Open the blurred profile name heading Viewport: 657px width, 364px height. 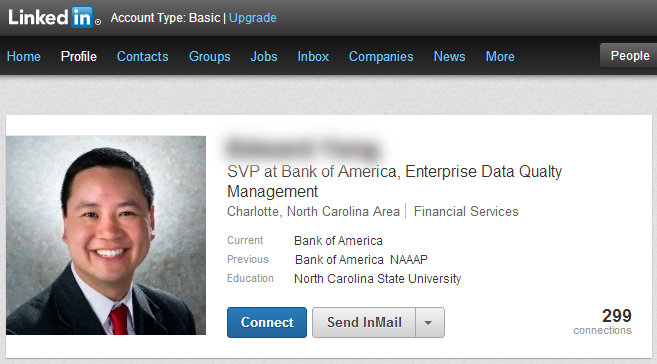point(303,148)
